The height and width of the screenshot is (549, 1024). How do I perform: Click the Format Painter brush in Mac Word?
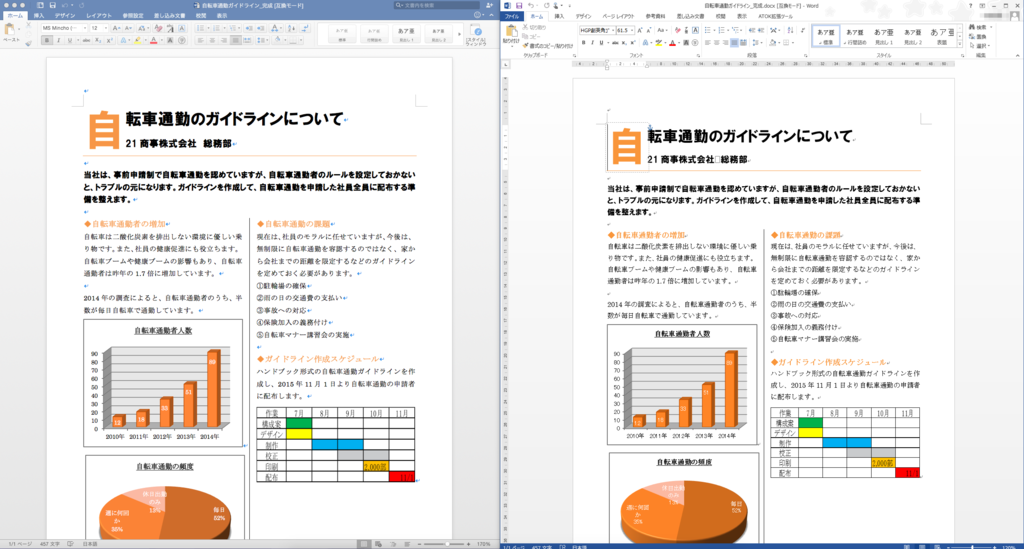pyautogui.click(x=28, y=43)
